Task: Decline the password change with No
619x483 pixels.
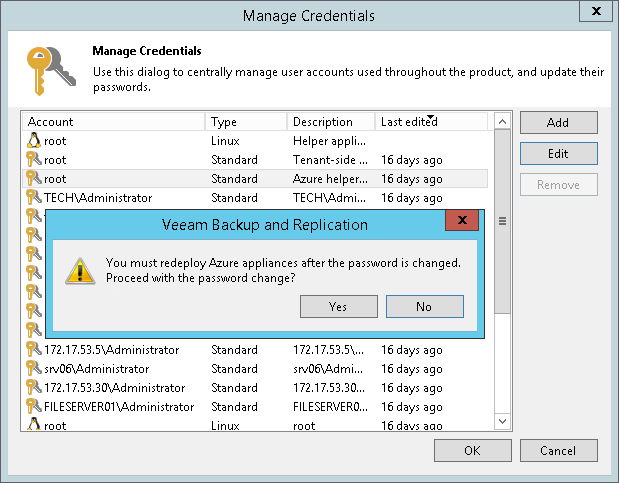Action: click(x=424, y=306)
